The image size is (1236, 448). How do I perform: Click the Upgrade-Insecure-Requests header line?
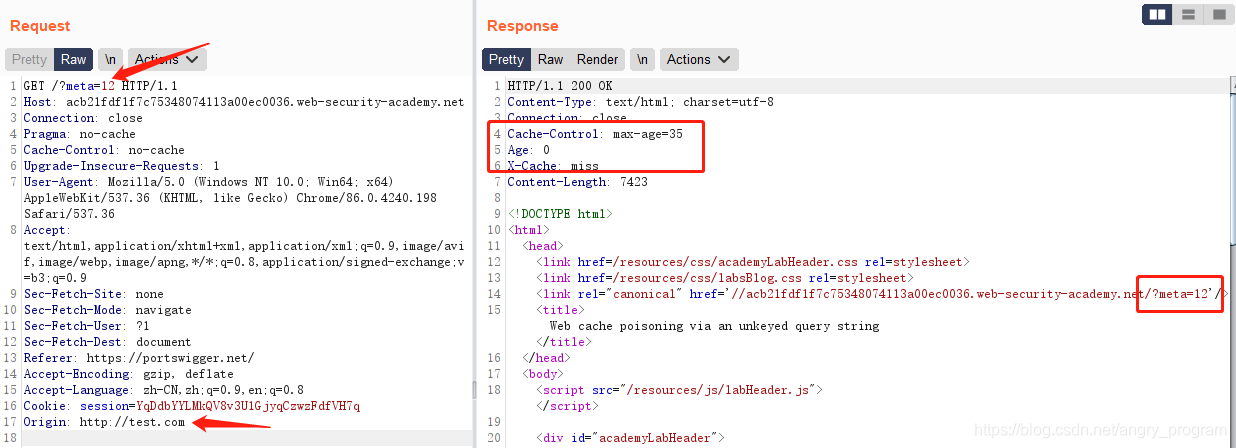(x=121, y=166)
